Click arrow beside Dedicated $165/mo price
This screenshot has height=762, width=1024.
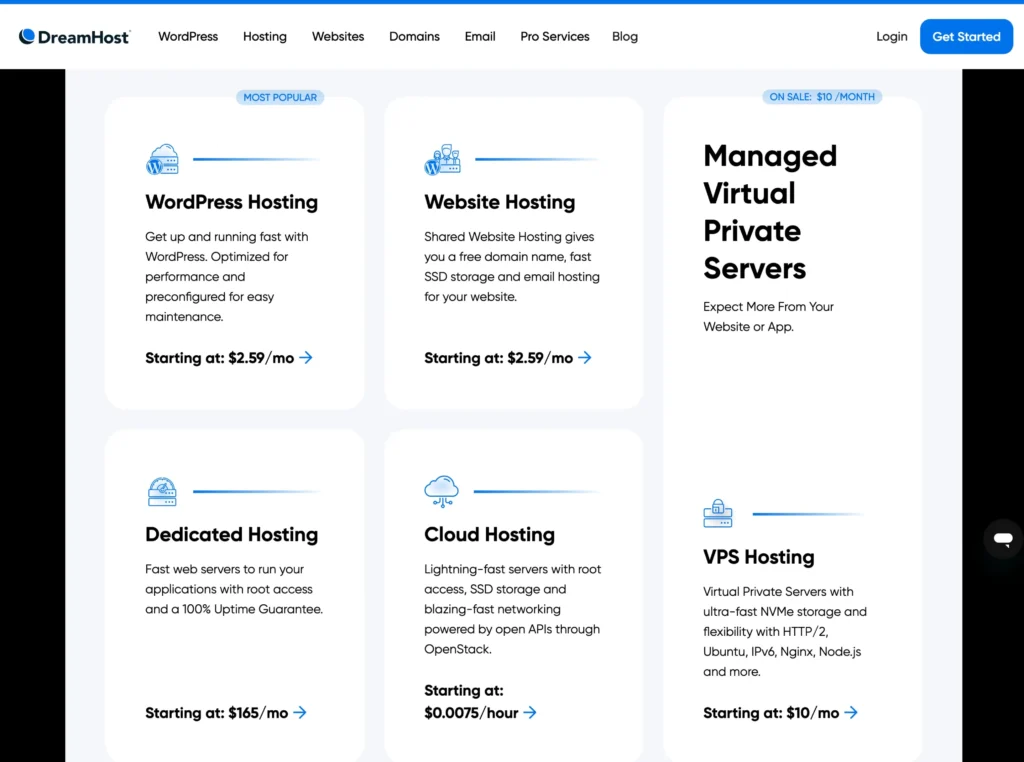[299, 713]
